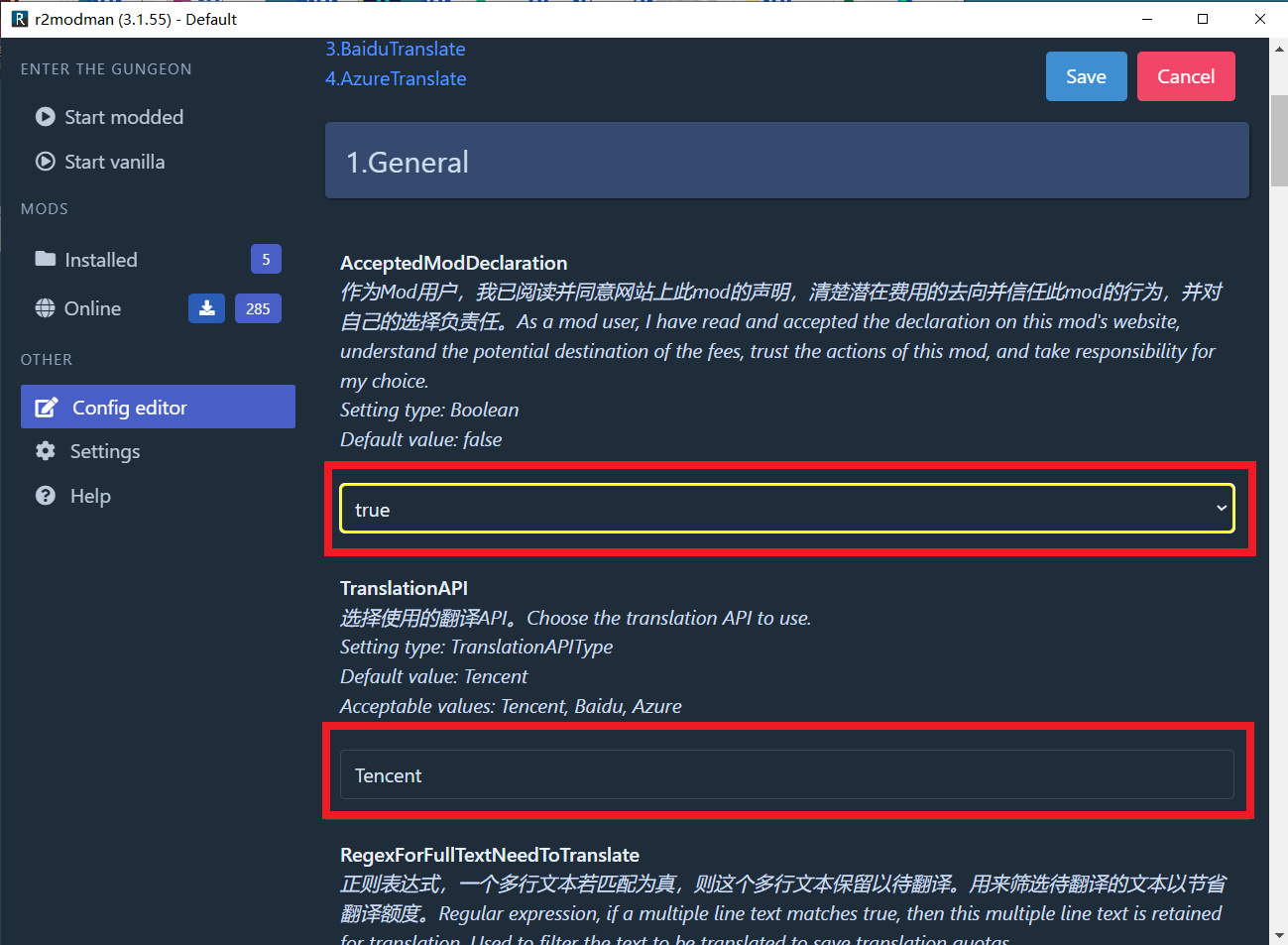
Task: Click the online mods count badge "285"
Action: coord(258,308)
